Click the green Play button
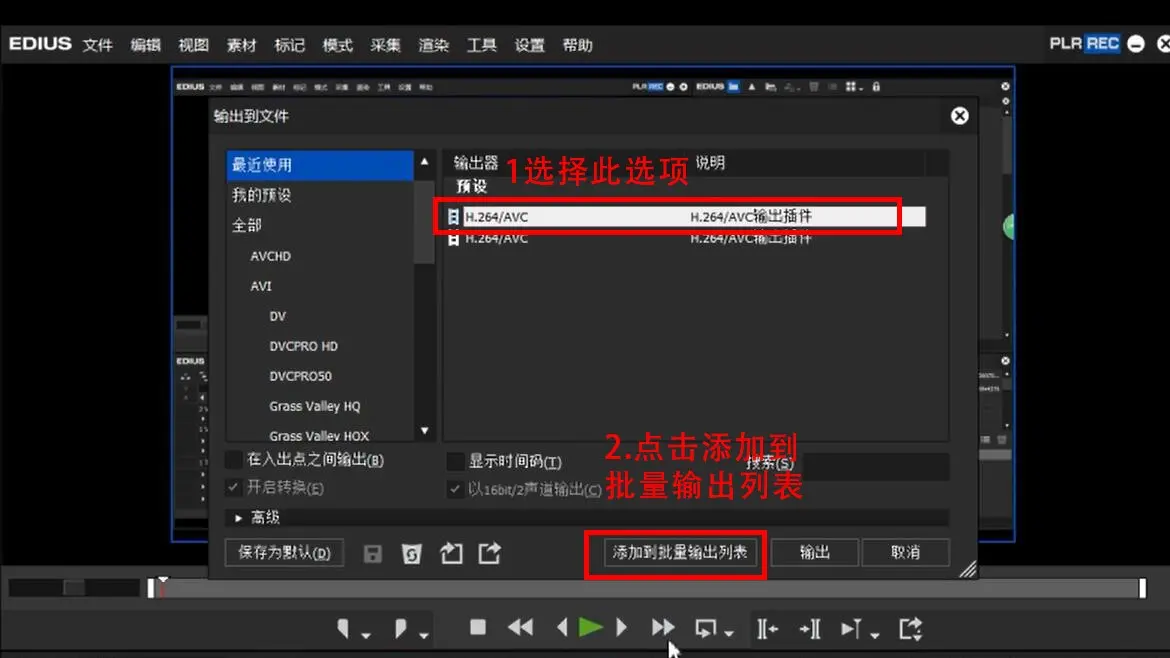1170x658 pixels. coord(590,627)
